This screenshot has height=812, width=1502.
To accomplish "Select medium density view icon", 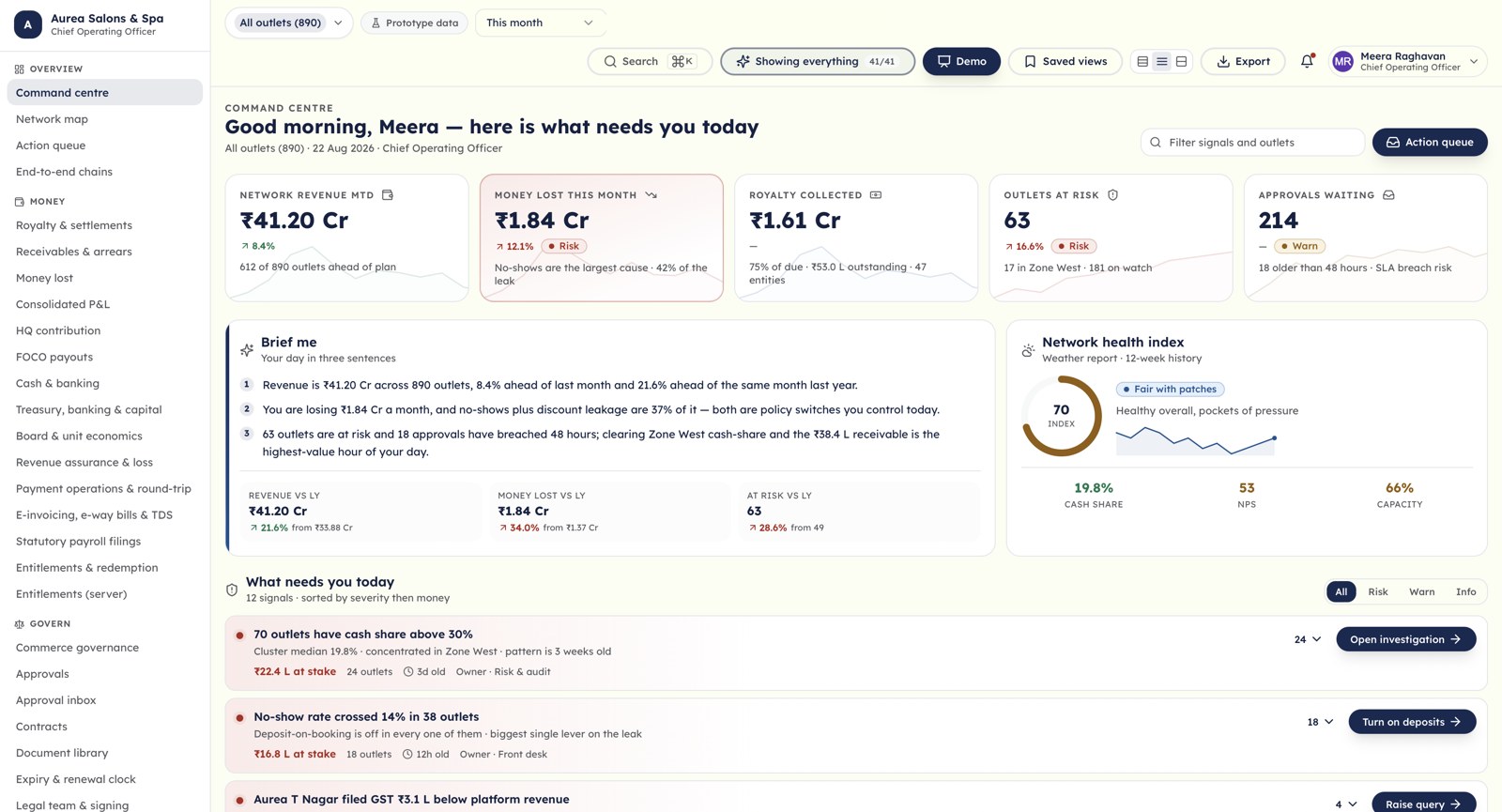I will click(x=1162, y=61).
